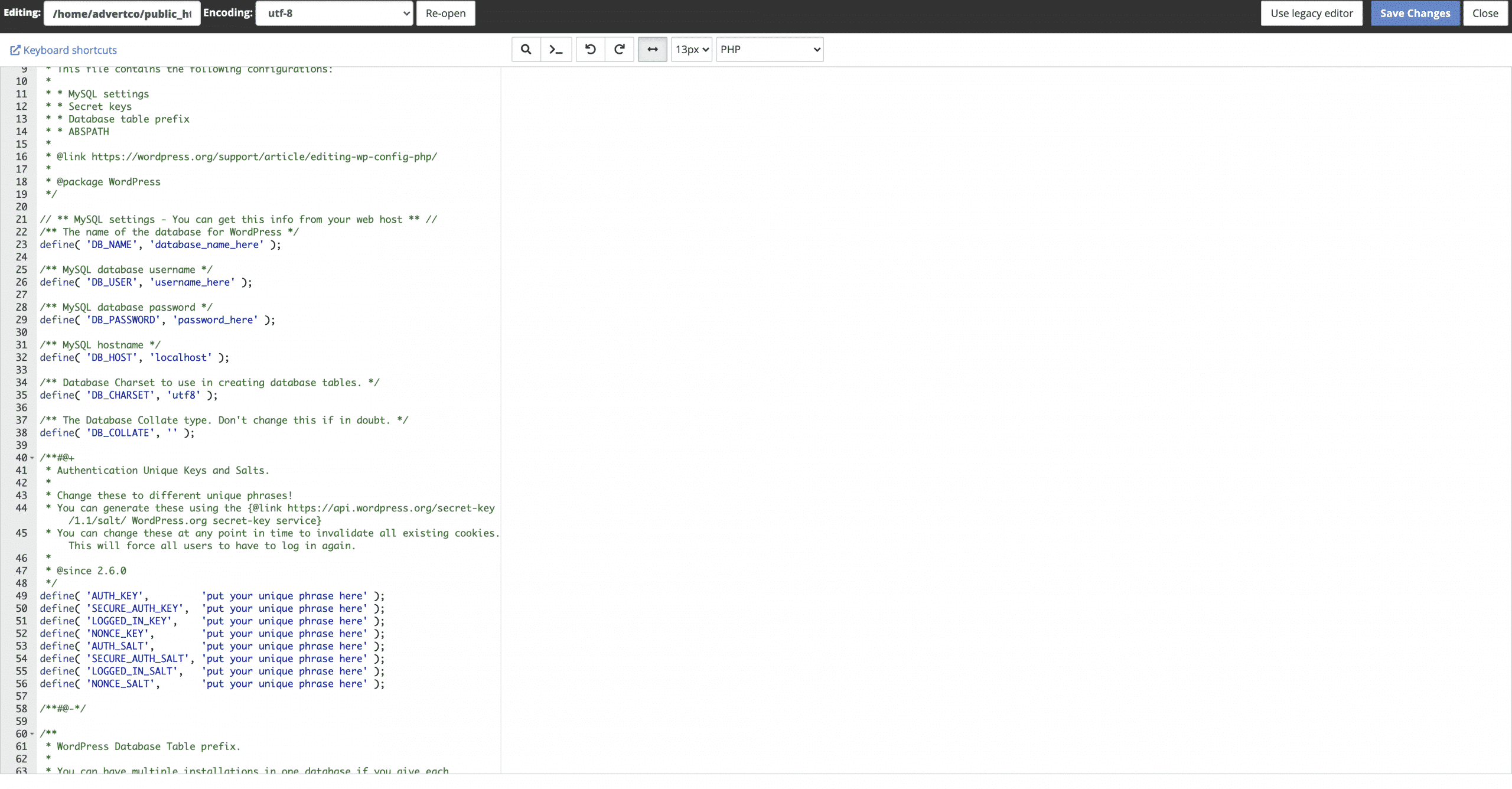Click 'SECURE_AUTH_KEY' constant on line 50
This screenshot has height=789, width=1512.
(135, 609)
